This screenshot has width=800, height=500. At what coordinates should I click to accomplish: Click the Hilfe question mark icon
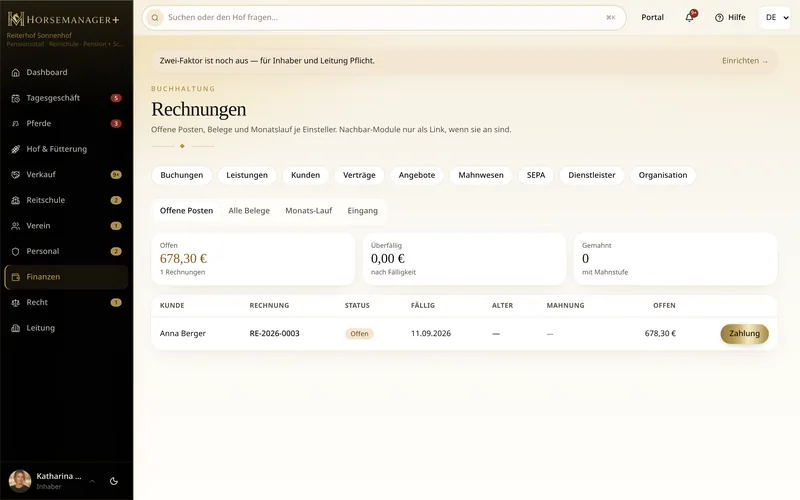pyautogui.click(x=719, y=17)
